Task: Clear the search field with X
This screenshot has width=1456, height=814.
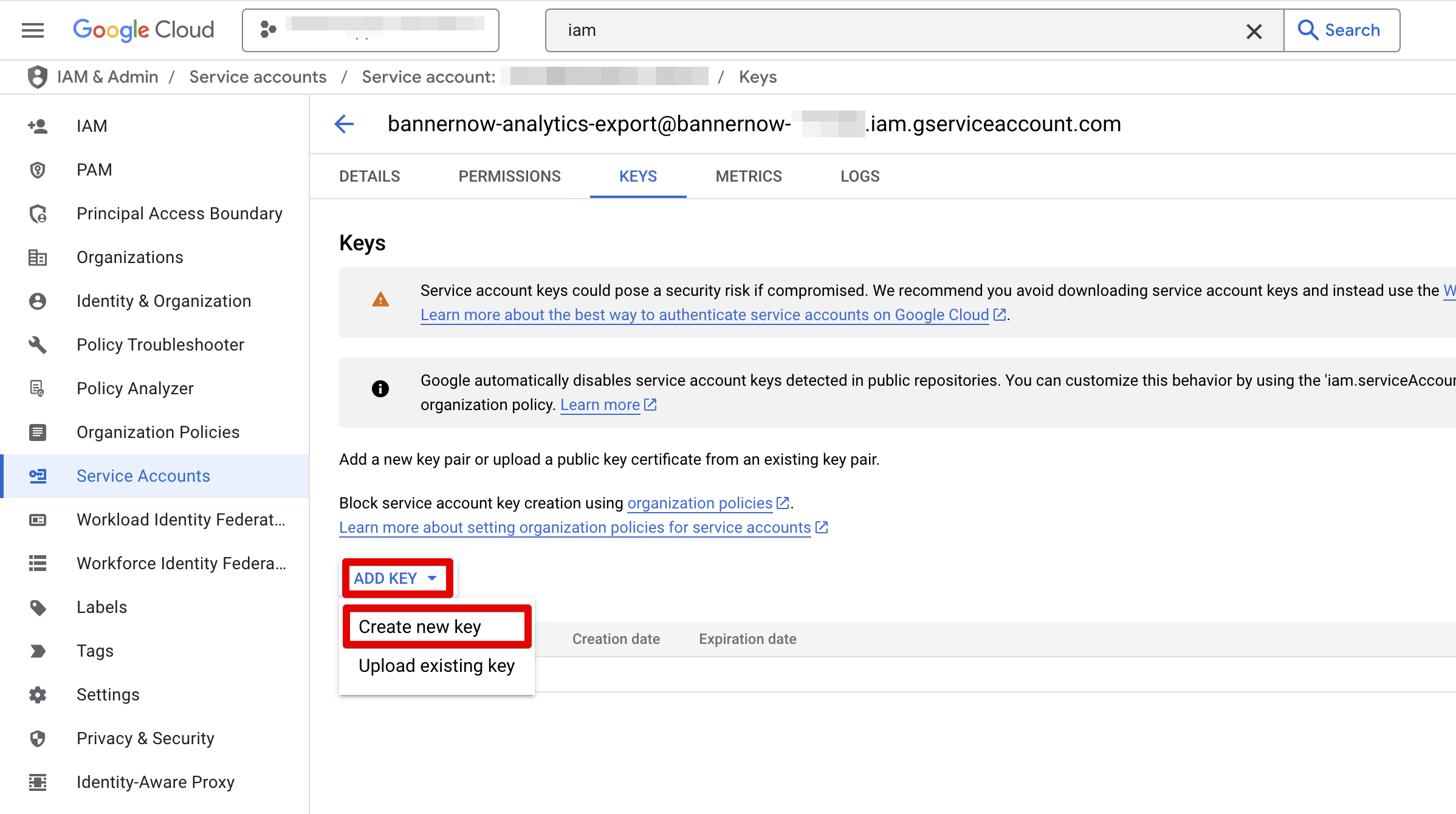Action: (1254, 31)
